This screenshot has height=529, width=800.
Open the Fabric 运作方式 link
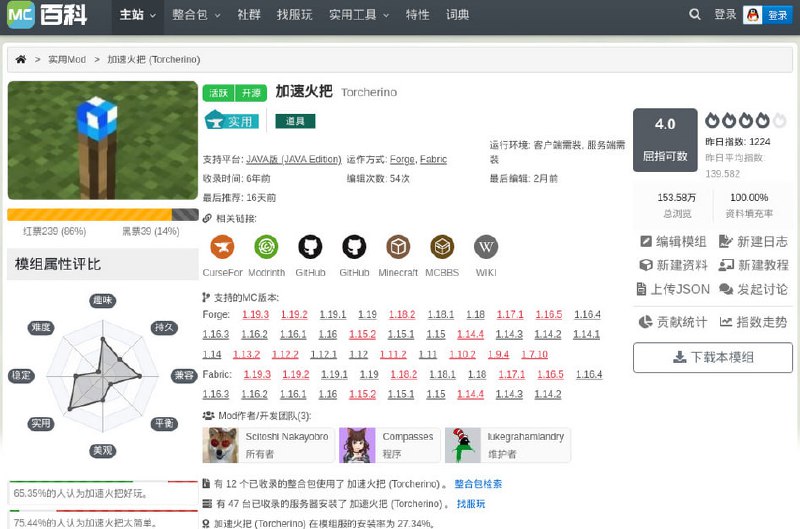point(434,159)
